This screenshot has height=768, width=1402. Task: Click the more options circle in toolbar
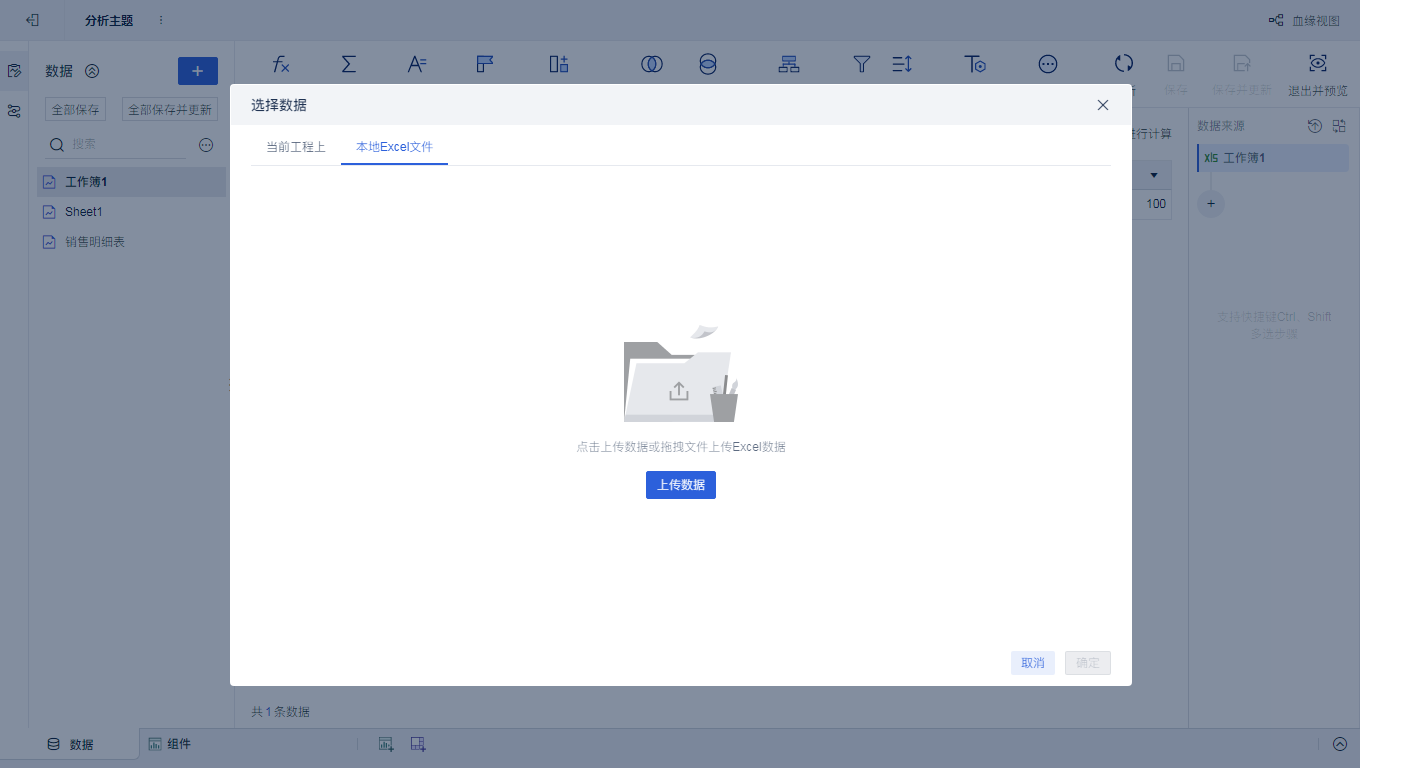pyautogui.click(x=1048, y=64)
